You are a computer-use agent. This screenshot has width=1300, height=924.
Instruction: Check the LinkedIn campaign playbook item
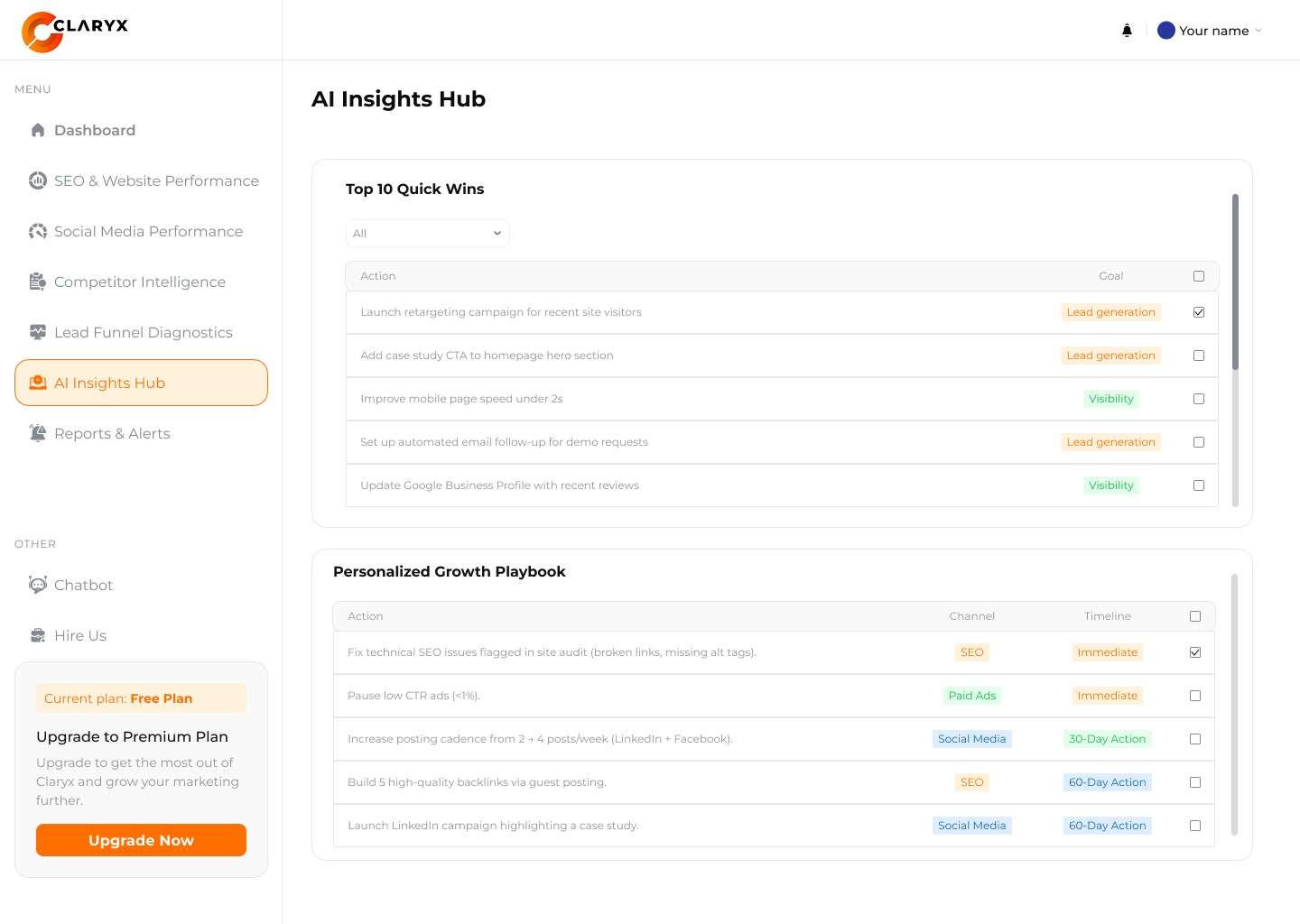coord(1195,825)
